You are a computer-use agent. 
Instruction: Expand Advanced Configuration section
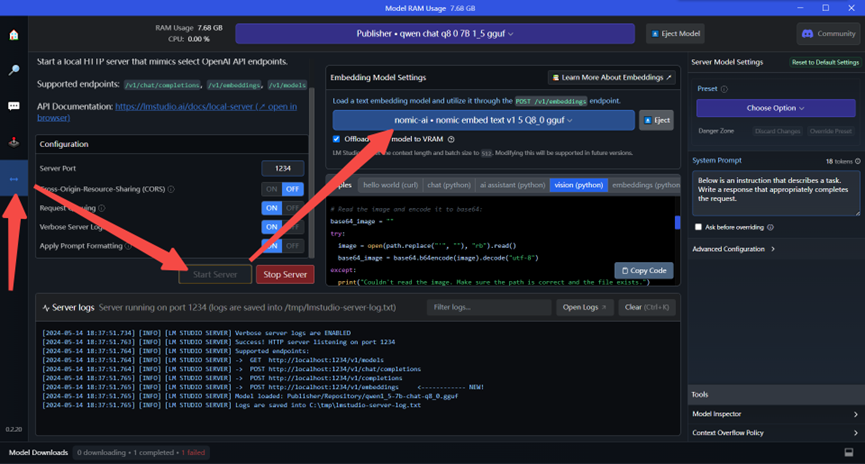[734, 249]
